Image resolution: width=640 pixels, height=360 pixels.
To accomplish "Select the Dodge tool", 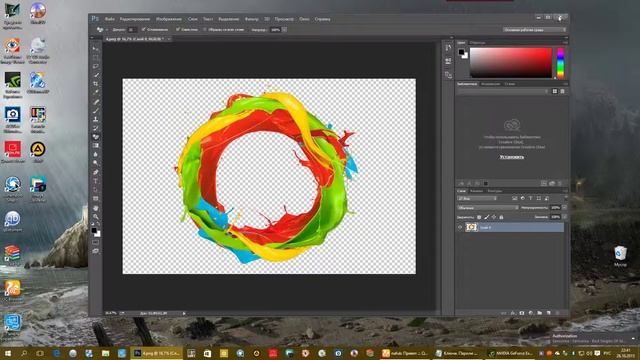I will [x=96, y=163].
